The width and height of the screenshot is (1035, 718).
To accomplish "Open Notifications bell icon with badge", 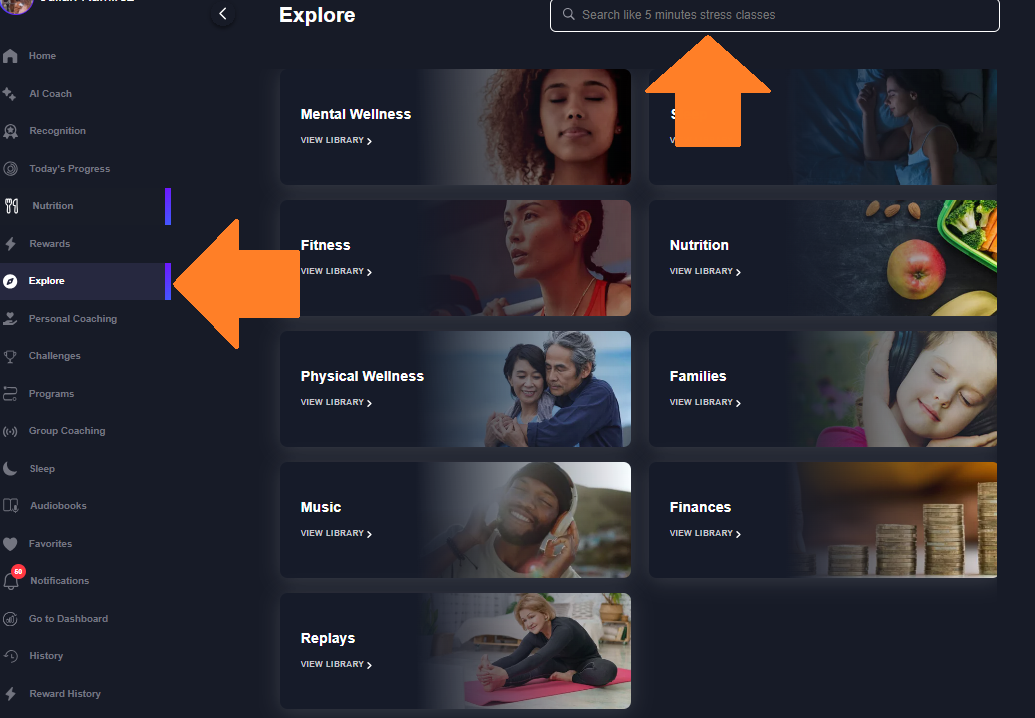I will [11, 579].
